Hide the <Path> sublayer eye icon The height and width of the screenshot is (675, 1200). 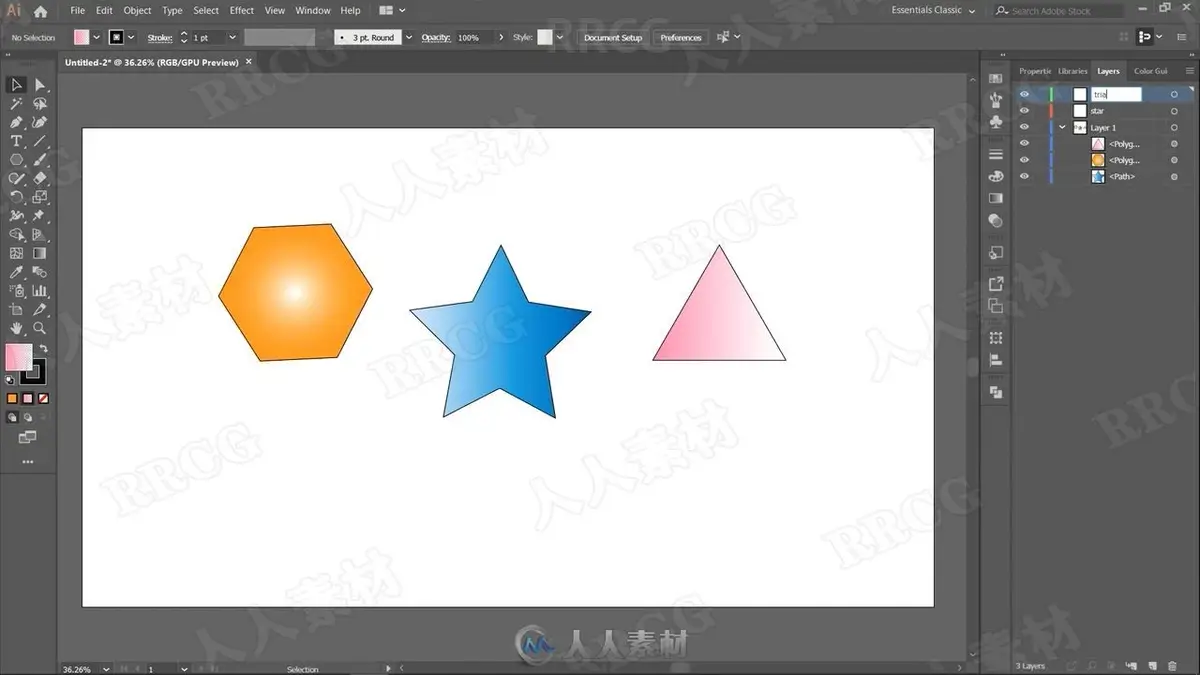(1024, 176)
